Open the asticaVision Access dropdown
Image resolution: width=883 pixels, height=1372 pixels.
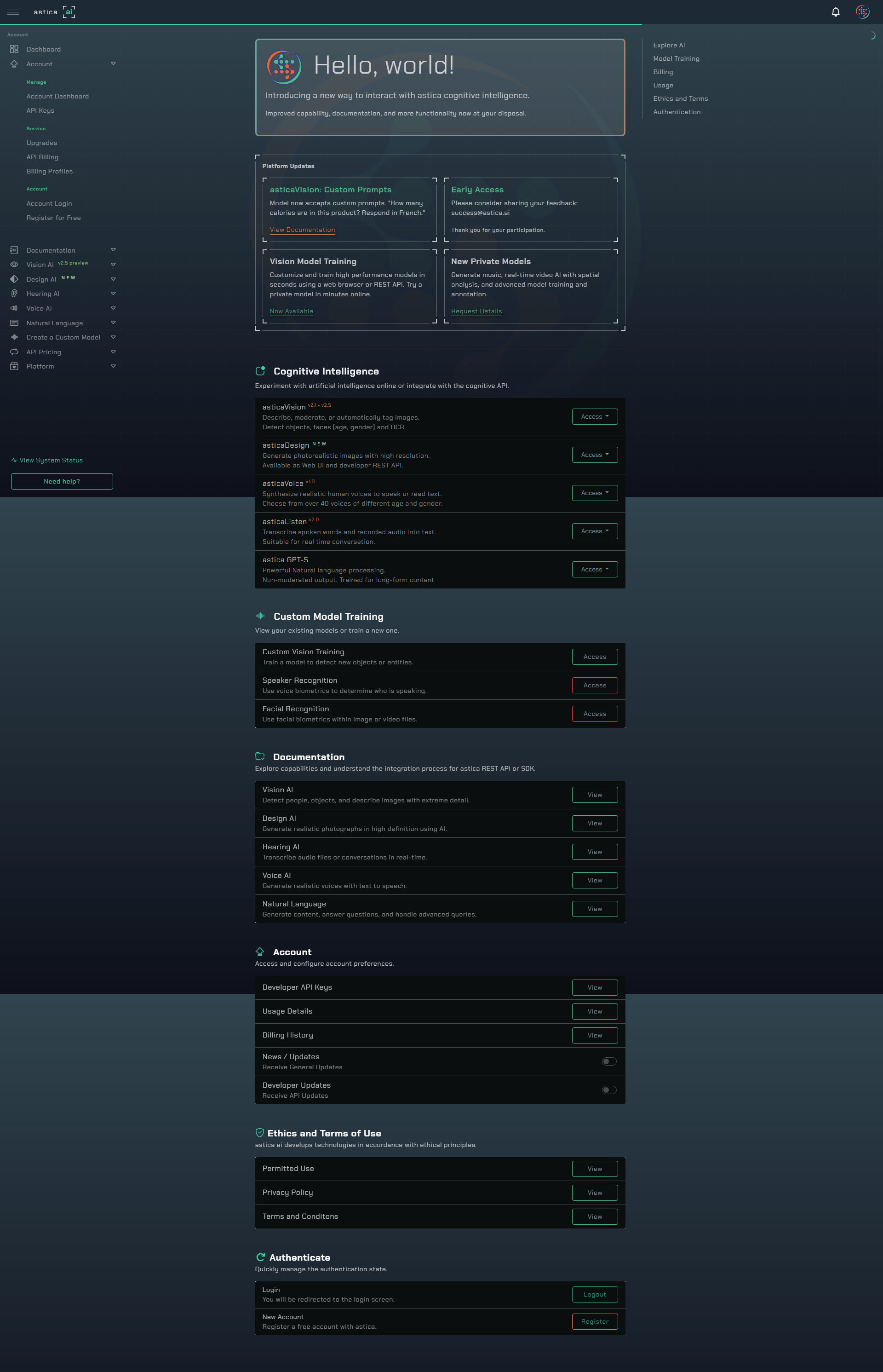(x=595, y=416)
